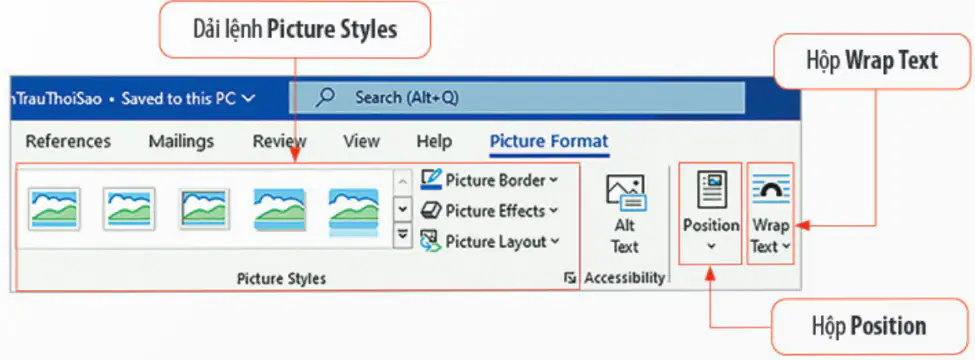Click the Picture Border pen icon
The height and width of the screenshot is (360, 975).
(x=431, y=180)
